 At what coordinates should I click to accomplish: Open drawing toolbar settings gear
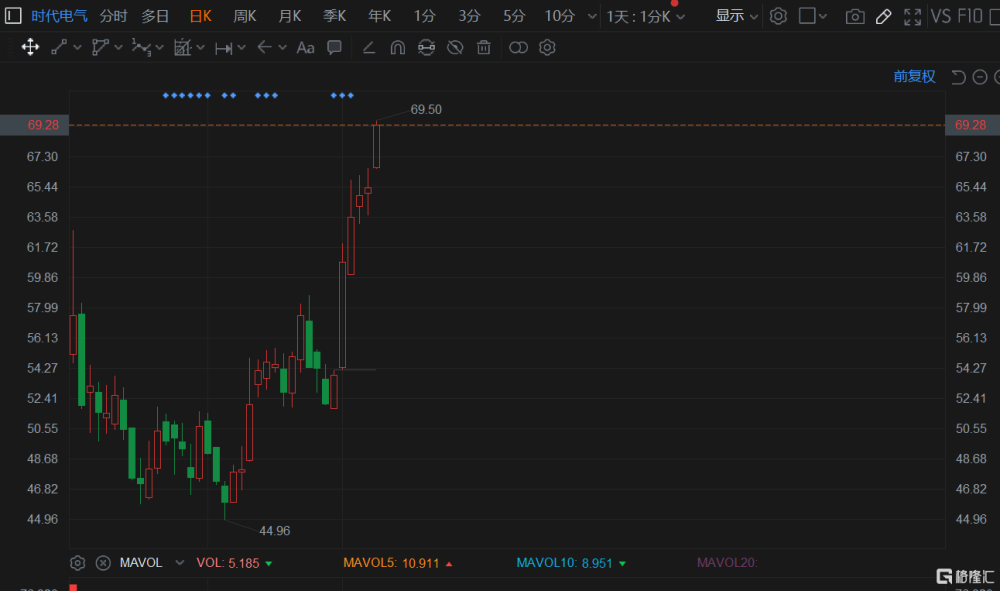tap(547, 47)
